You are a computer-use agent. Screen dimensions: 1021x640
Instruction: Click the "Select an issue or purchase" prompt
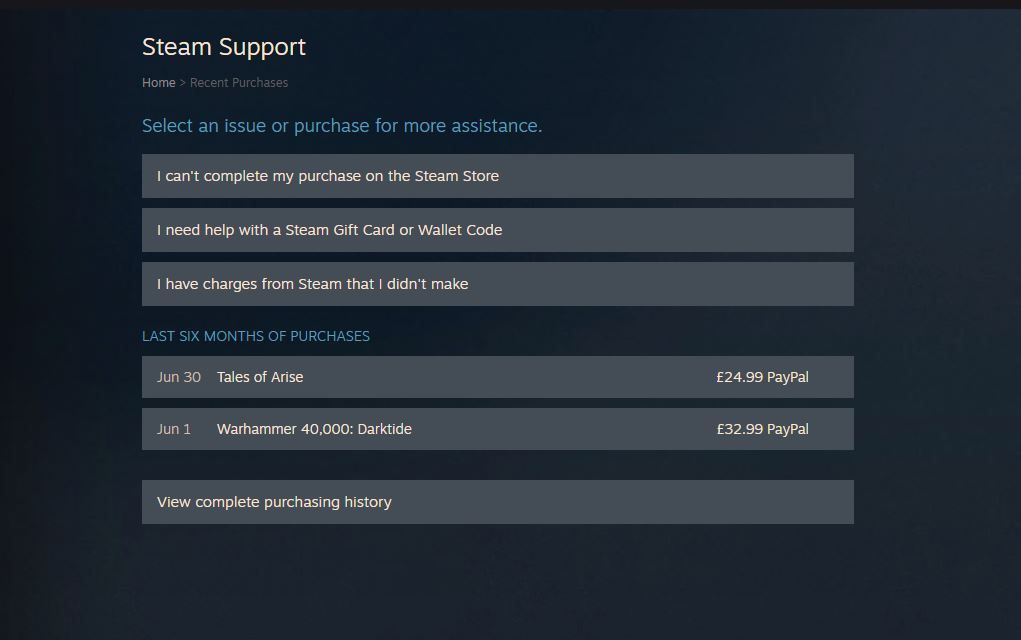click(x=342, y=125)
